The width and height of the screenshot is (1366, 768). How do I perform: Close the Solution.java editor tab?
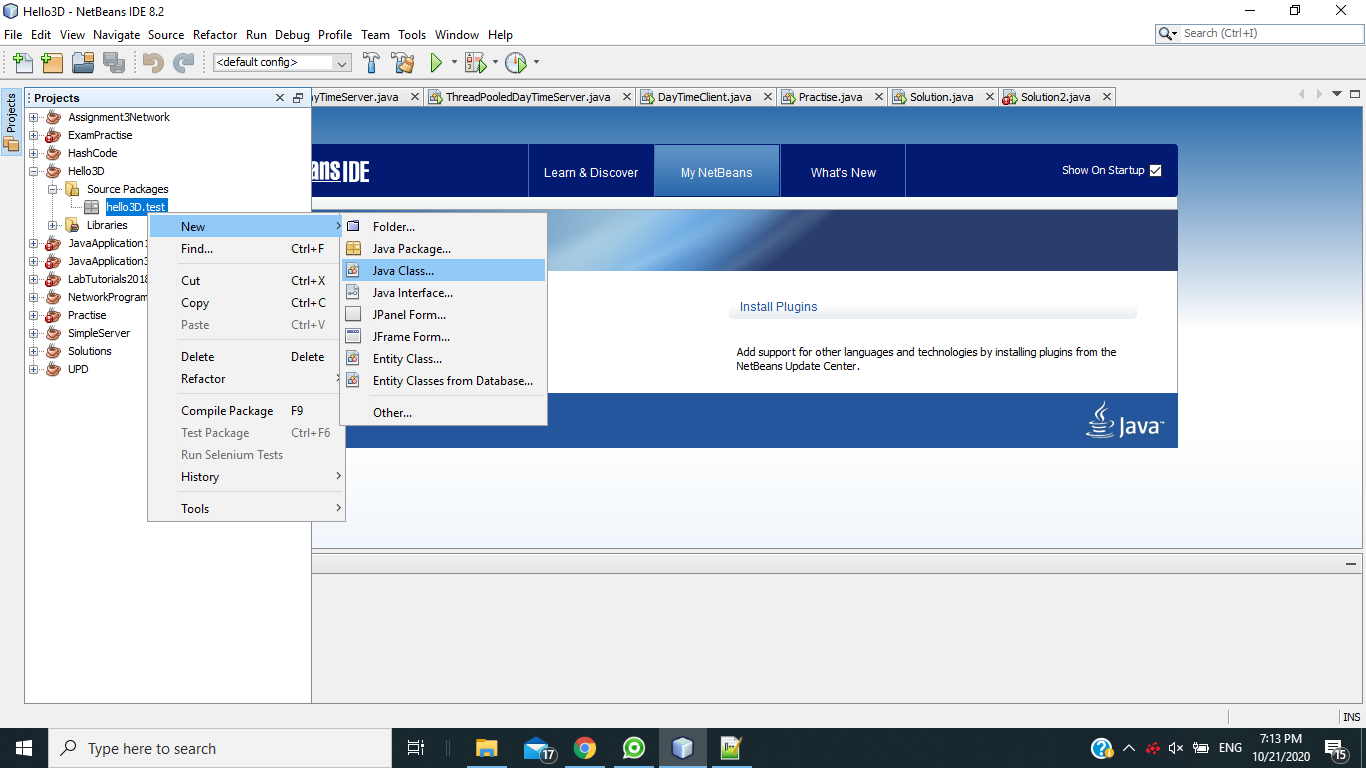990,97
